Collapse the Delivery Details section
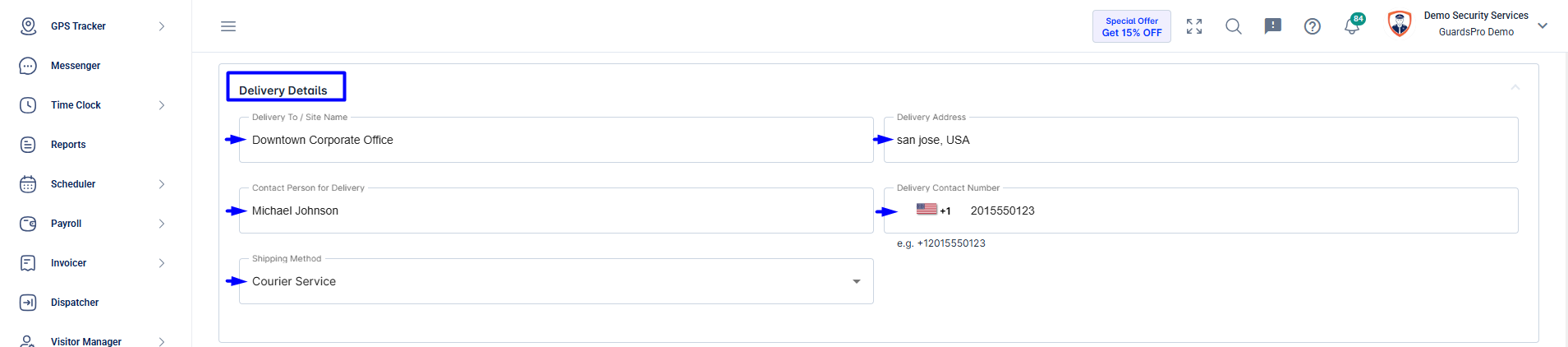Screen dimensions: 1568x347 1515,87
